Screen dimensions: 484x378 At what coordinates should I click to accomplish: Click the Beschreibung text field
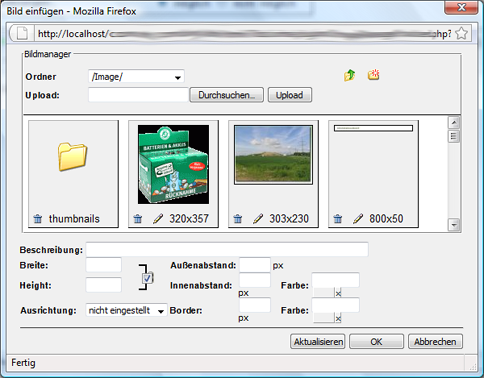tap(227, 250)
